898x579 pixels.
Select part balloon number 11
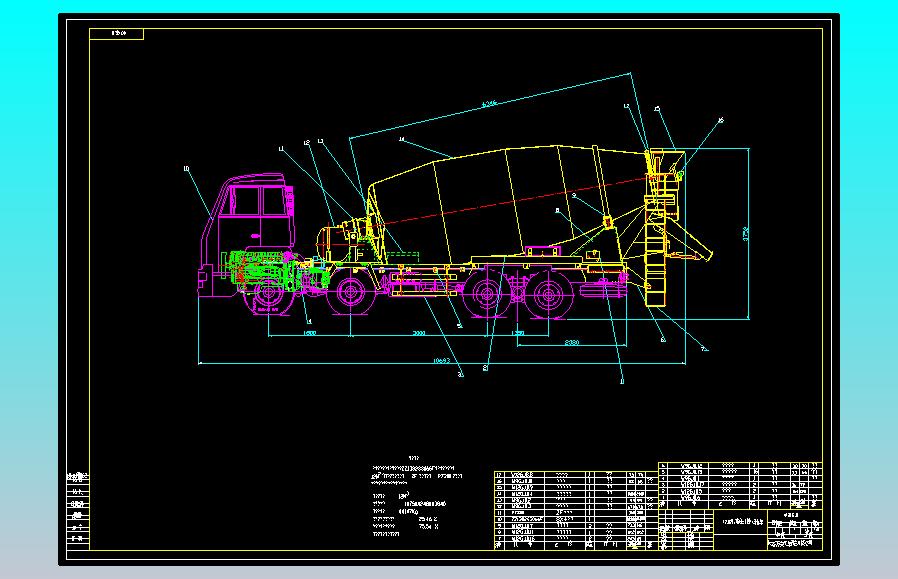pyautogui.click(x=281, y=149)
